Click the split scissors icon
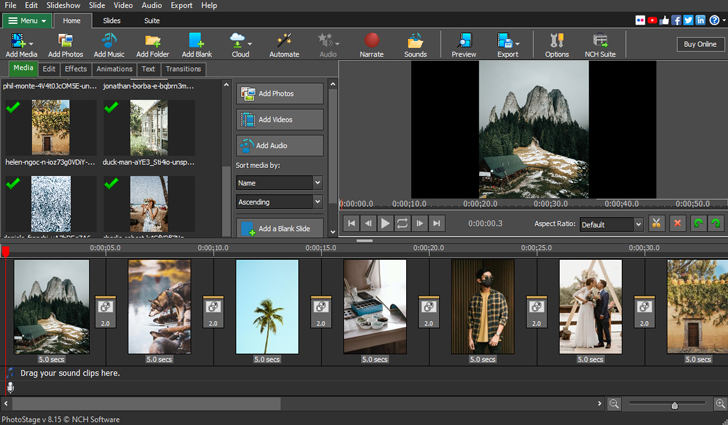This screenshot has height=425, width=728. coord(656,223)
